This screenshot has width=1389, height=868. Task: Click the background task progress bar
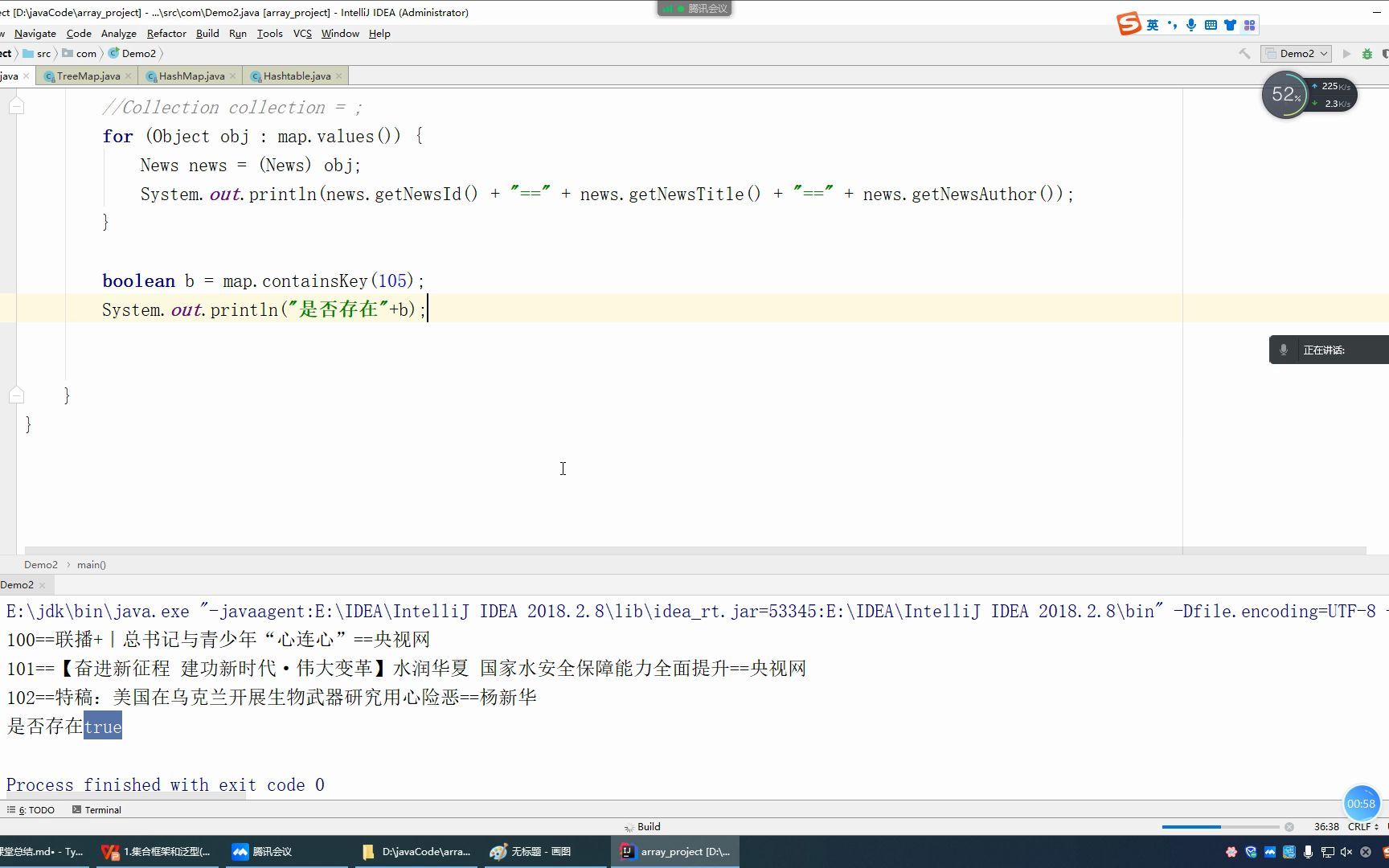(1220, 826)
